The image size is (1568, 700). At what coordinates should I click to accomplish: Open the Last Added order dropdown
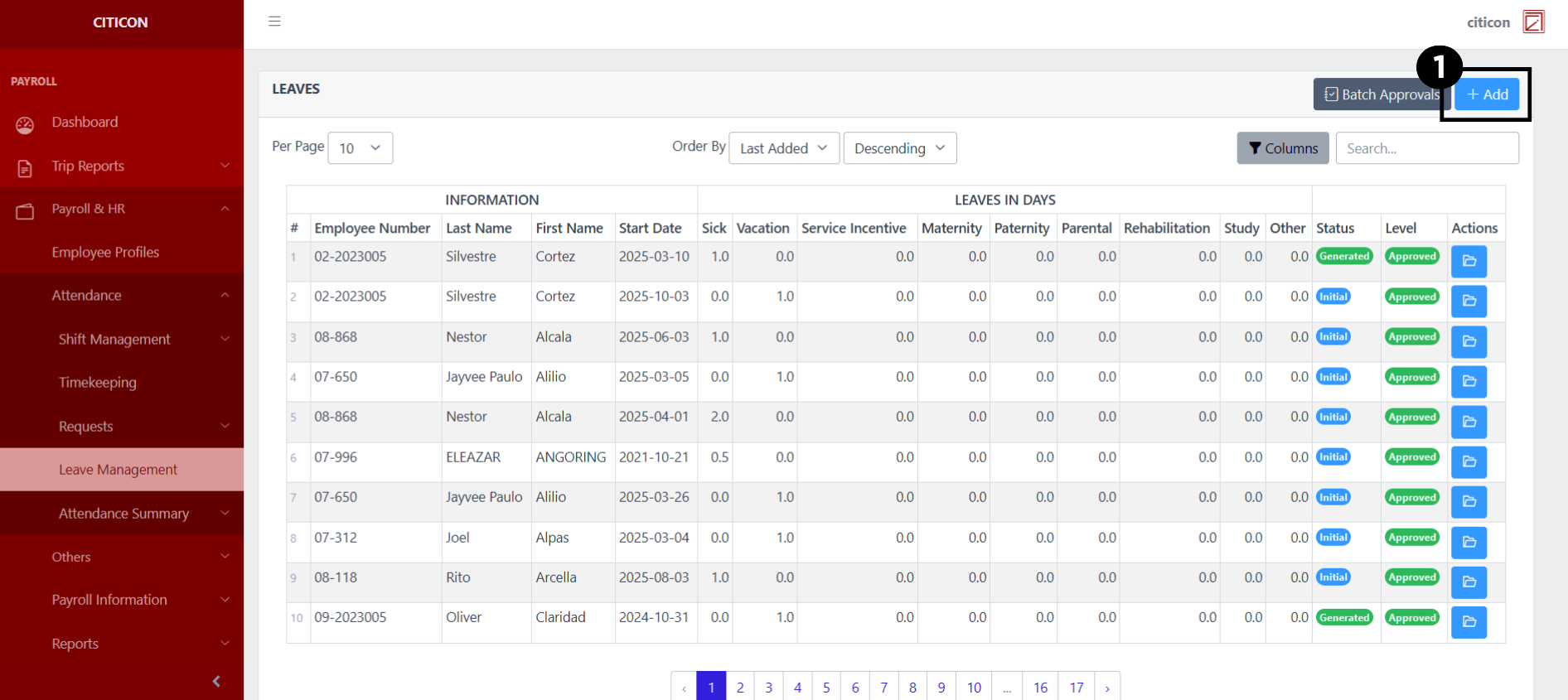(783, 148)
